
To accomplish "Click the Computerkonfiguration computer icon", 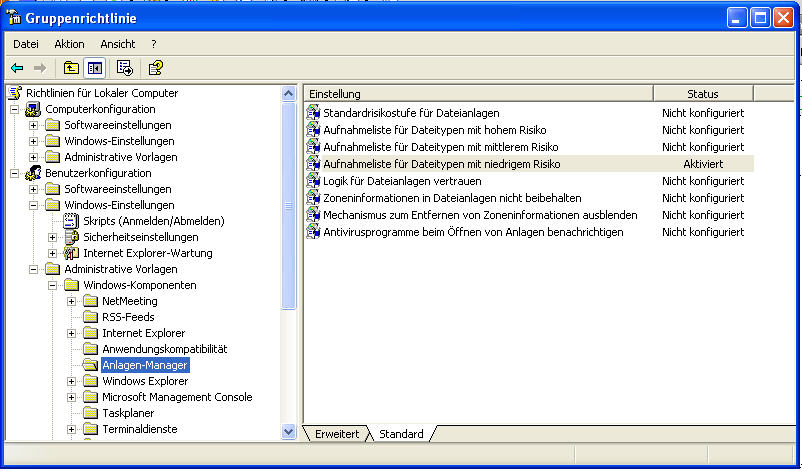I will 33,109.
